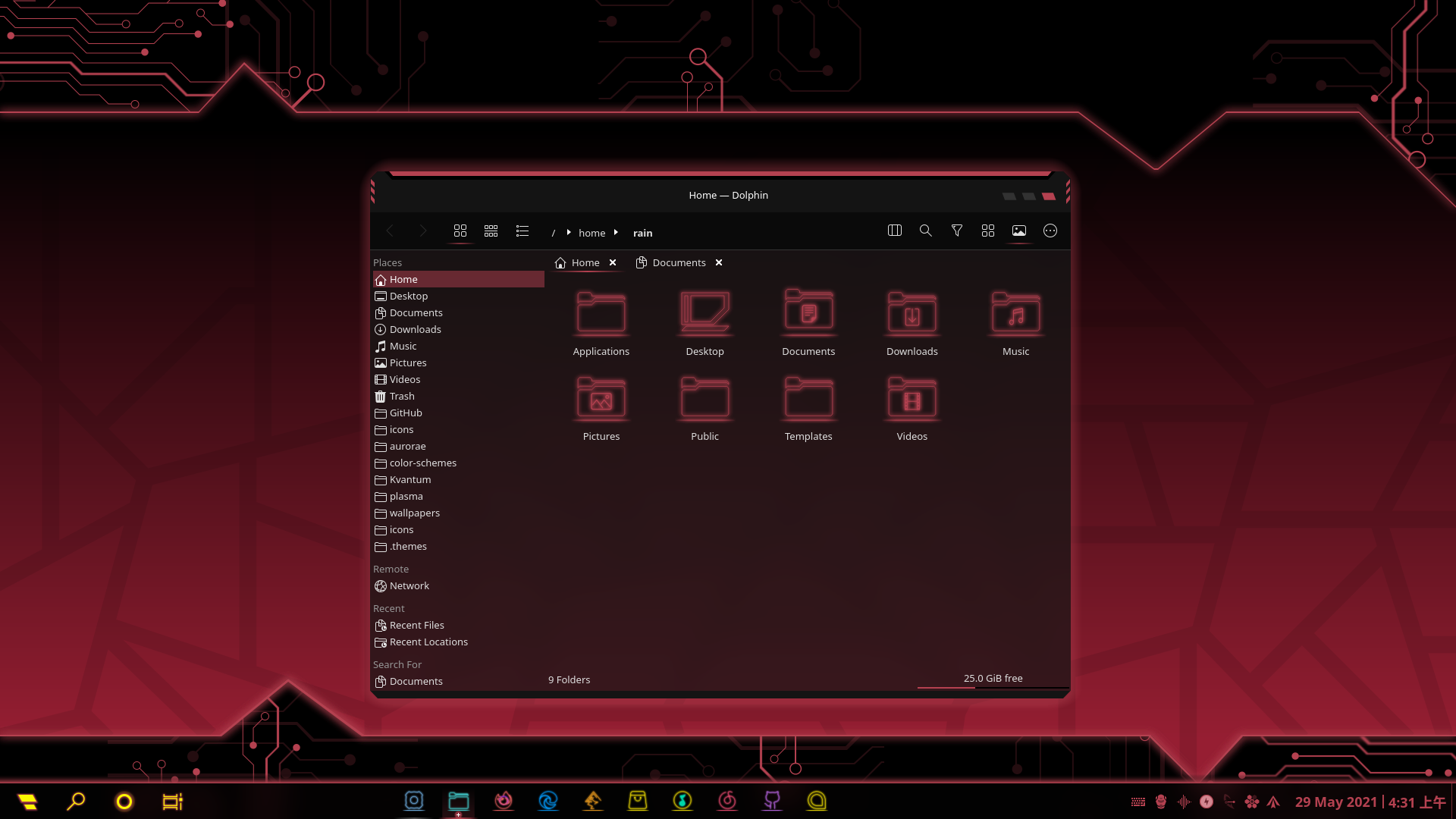Select the Downloads folder icon
Image resolution: width=1456 pixels, height=819 pixels.
(x=912, y=314)
